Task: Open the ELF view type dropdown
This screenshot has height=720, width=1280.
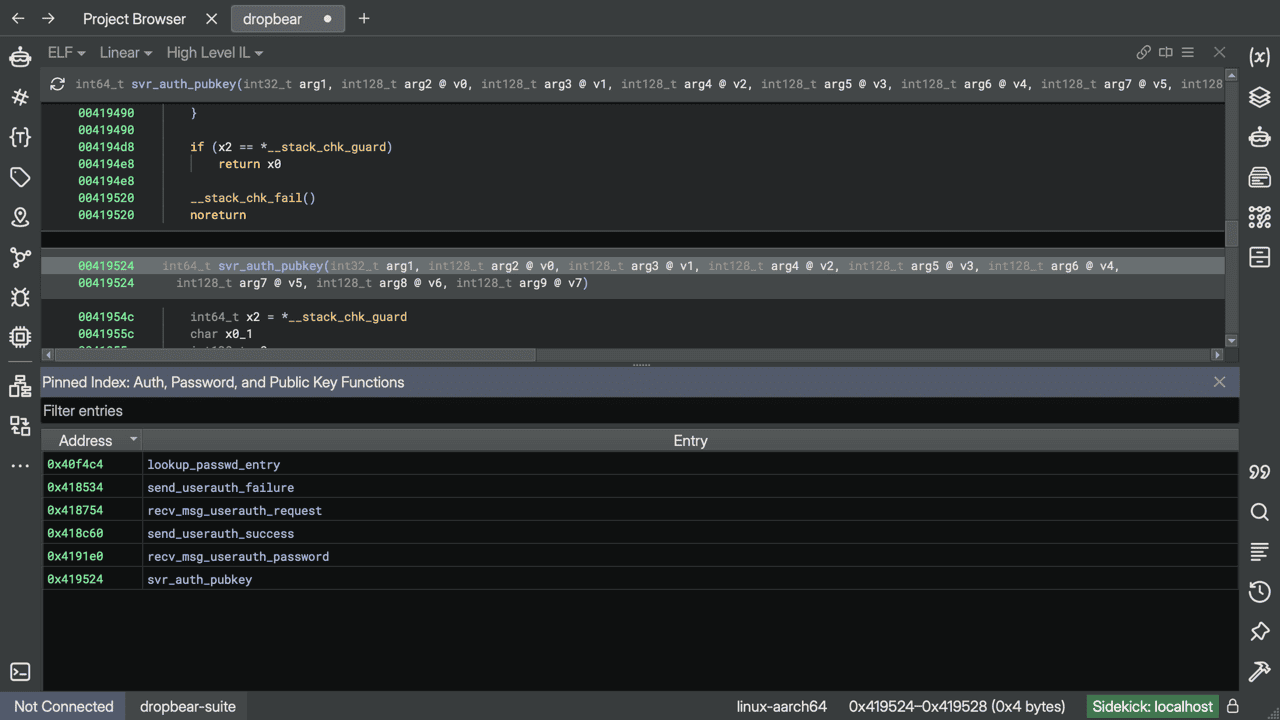Action: tap(67, 53)
